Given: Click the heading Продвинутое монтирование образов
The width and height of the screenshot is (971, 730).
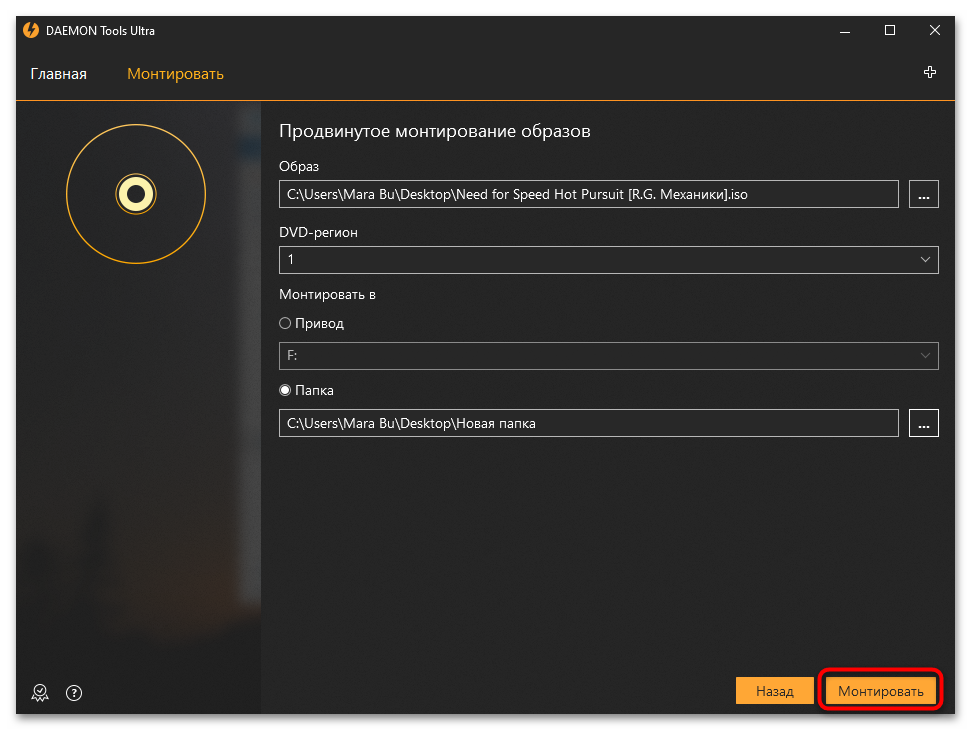Looking at the screenshot, I should (435, 131).
